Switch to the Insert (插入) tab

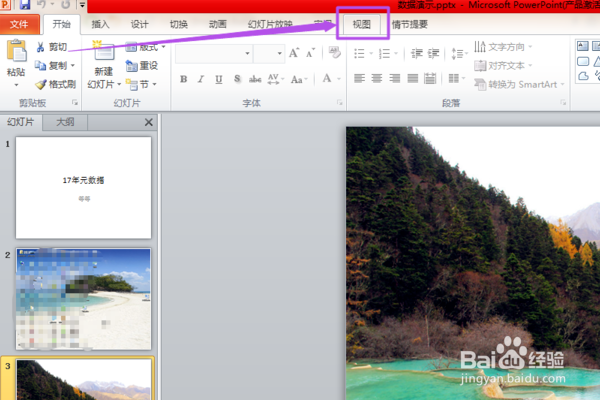click(x=100, y=24)
